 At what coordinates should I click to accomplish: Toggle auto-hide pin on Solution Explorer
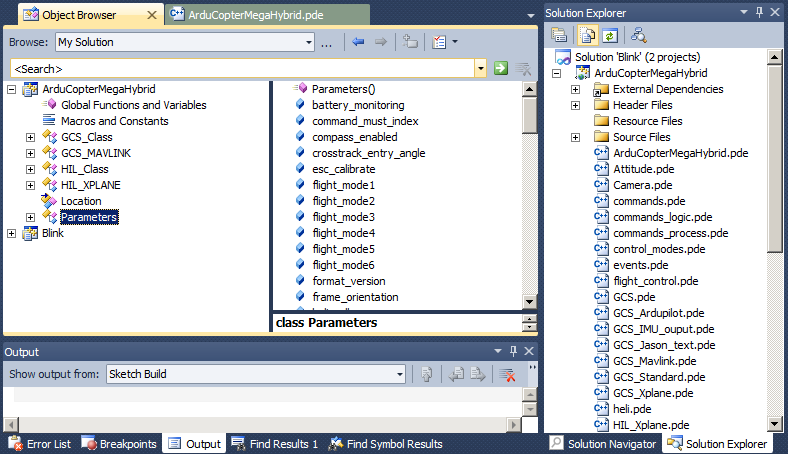757,11
